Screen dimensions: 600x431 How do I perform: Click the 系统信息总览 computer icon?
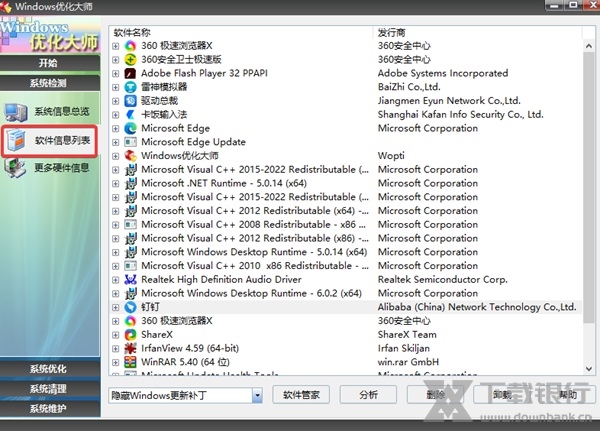(x=16, y=112)
